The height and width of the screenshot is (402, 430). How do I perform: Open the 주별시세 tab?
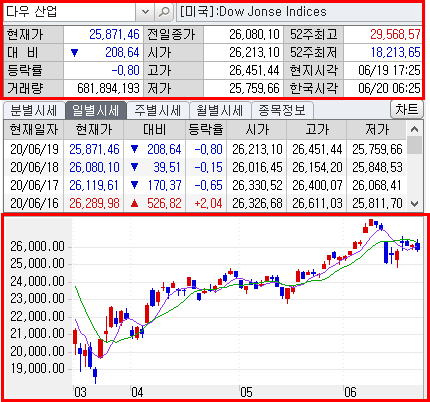[158, 110]
